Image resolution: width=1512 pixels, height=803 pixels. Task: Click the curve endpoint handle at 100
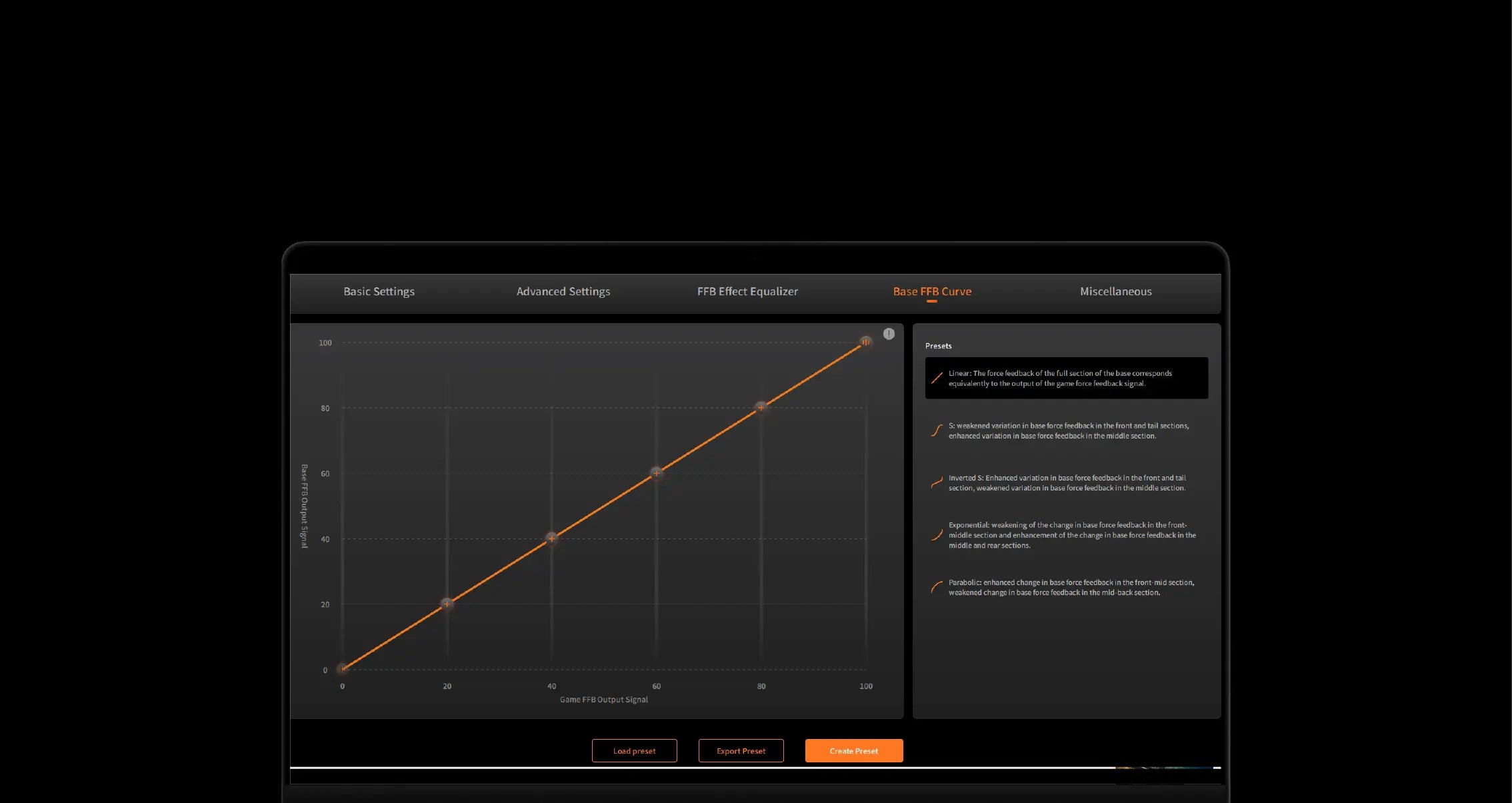(x=865, y=342)
